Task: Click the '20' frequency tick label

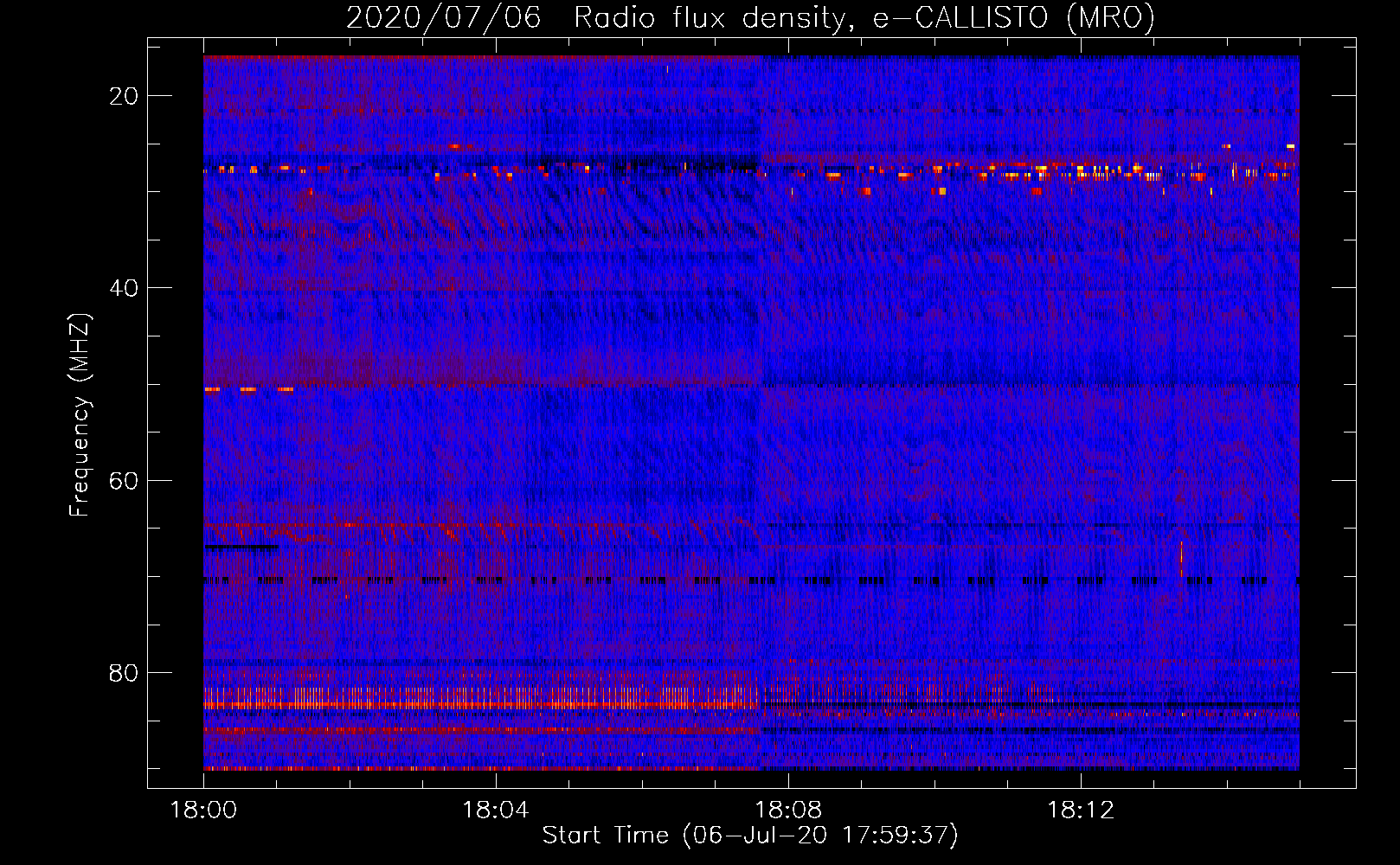Action: tap(124, 96)
